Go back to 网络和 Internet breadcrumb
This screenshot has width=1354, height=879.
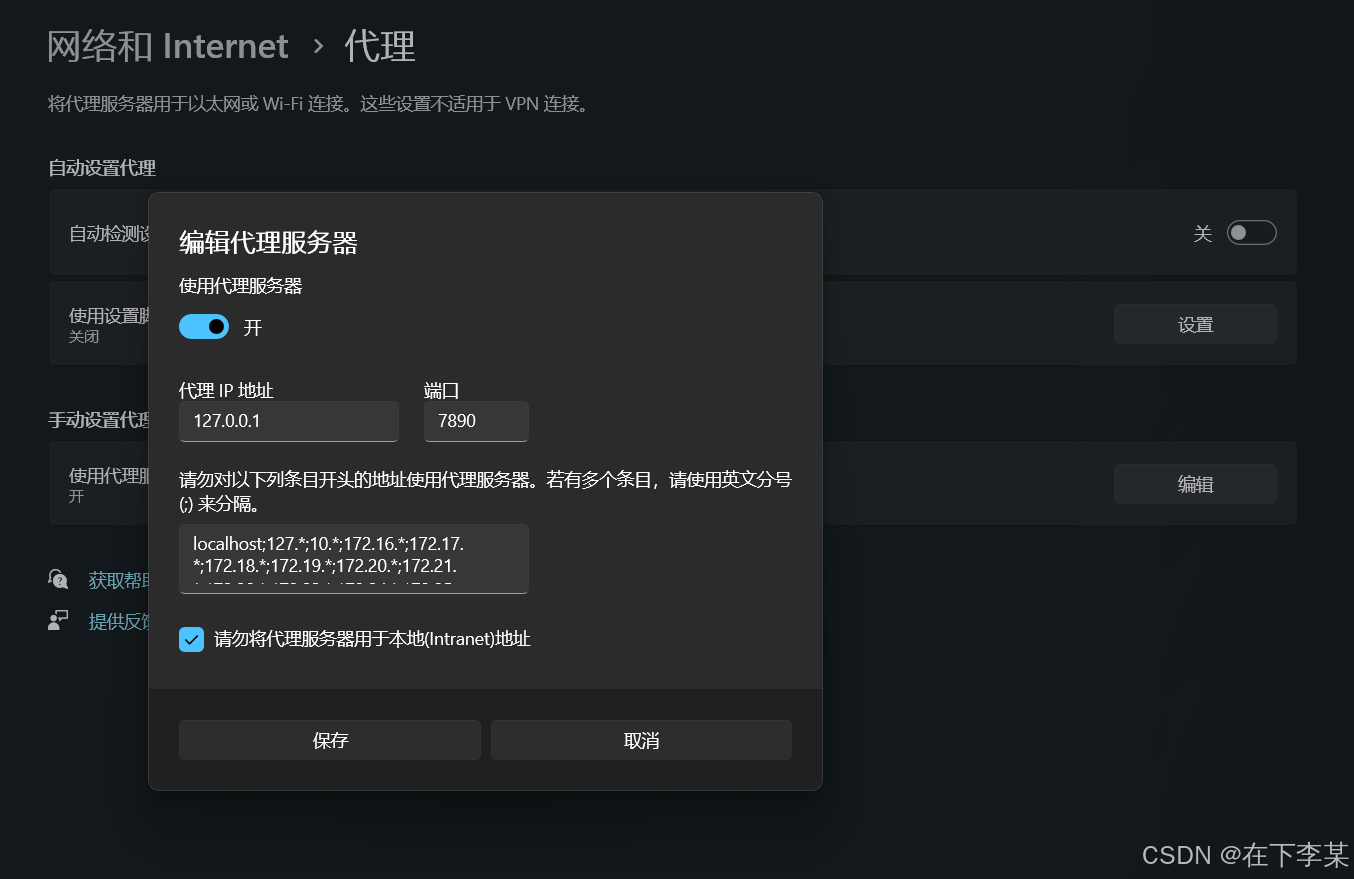[168, 46]
